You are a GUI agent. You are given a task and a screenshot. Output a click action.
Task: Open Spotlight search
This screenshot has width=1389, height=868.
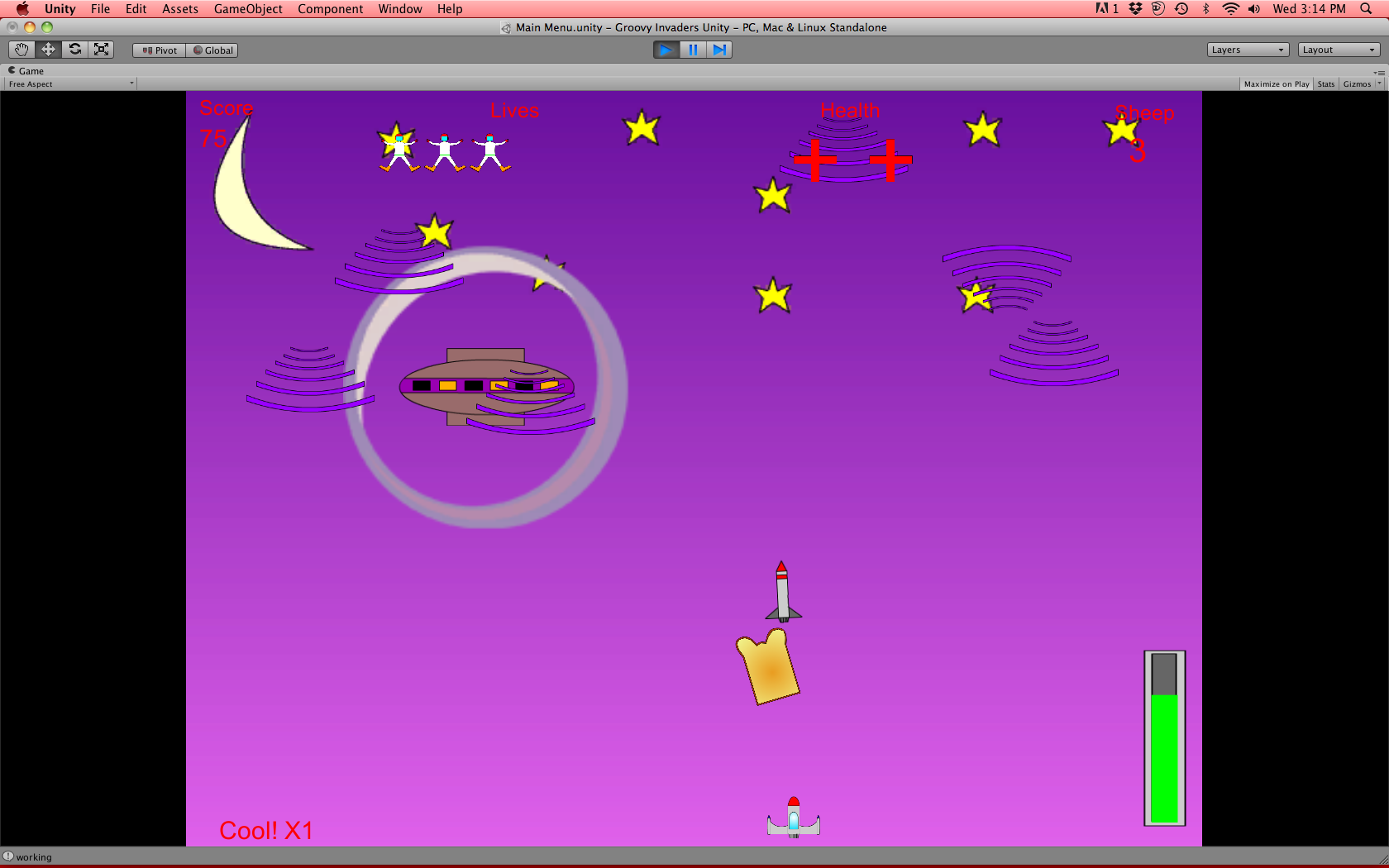pos(1366,8)
